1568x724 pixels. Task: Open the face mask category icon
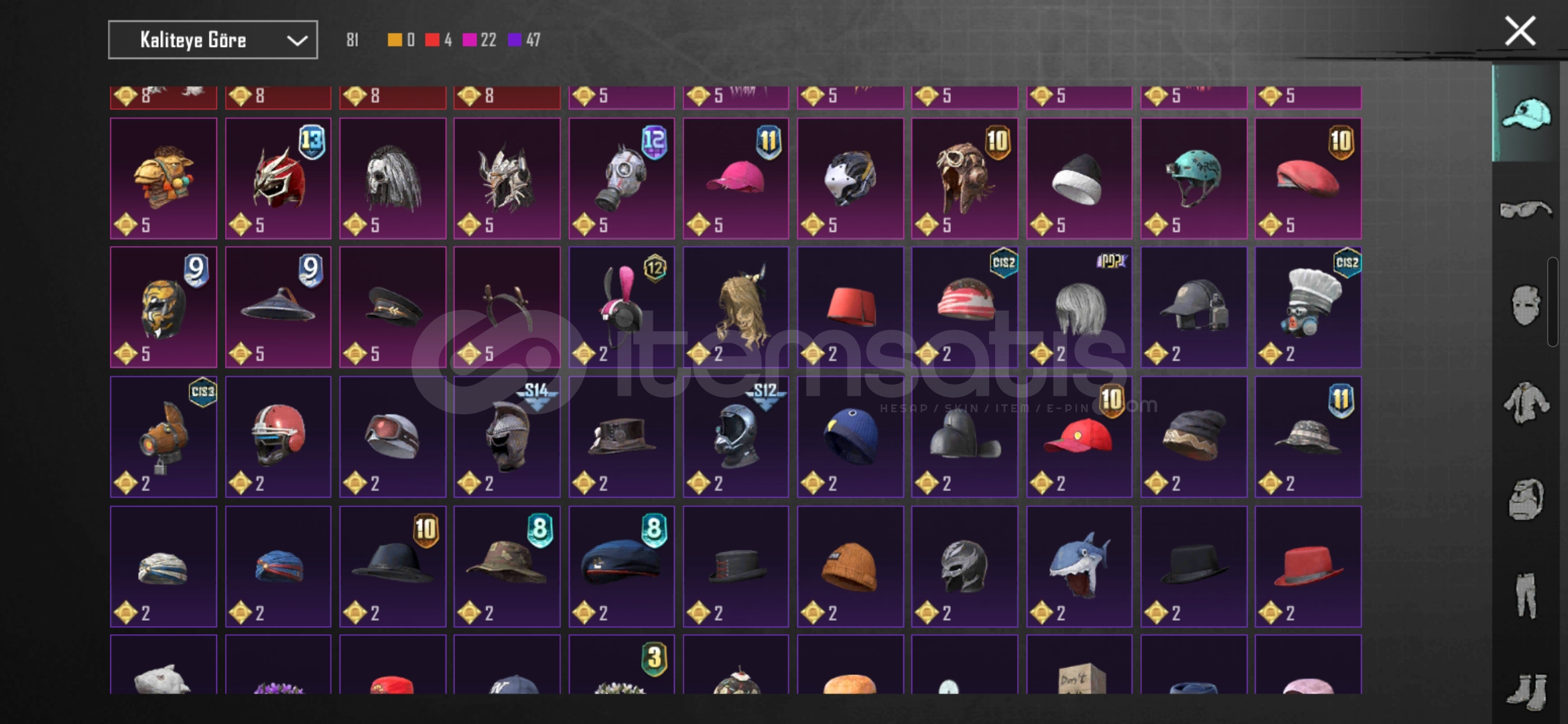click(1526, 306)
